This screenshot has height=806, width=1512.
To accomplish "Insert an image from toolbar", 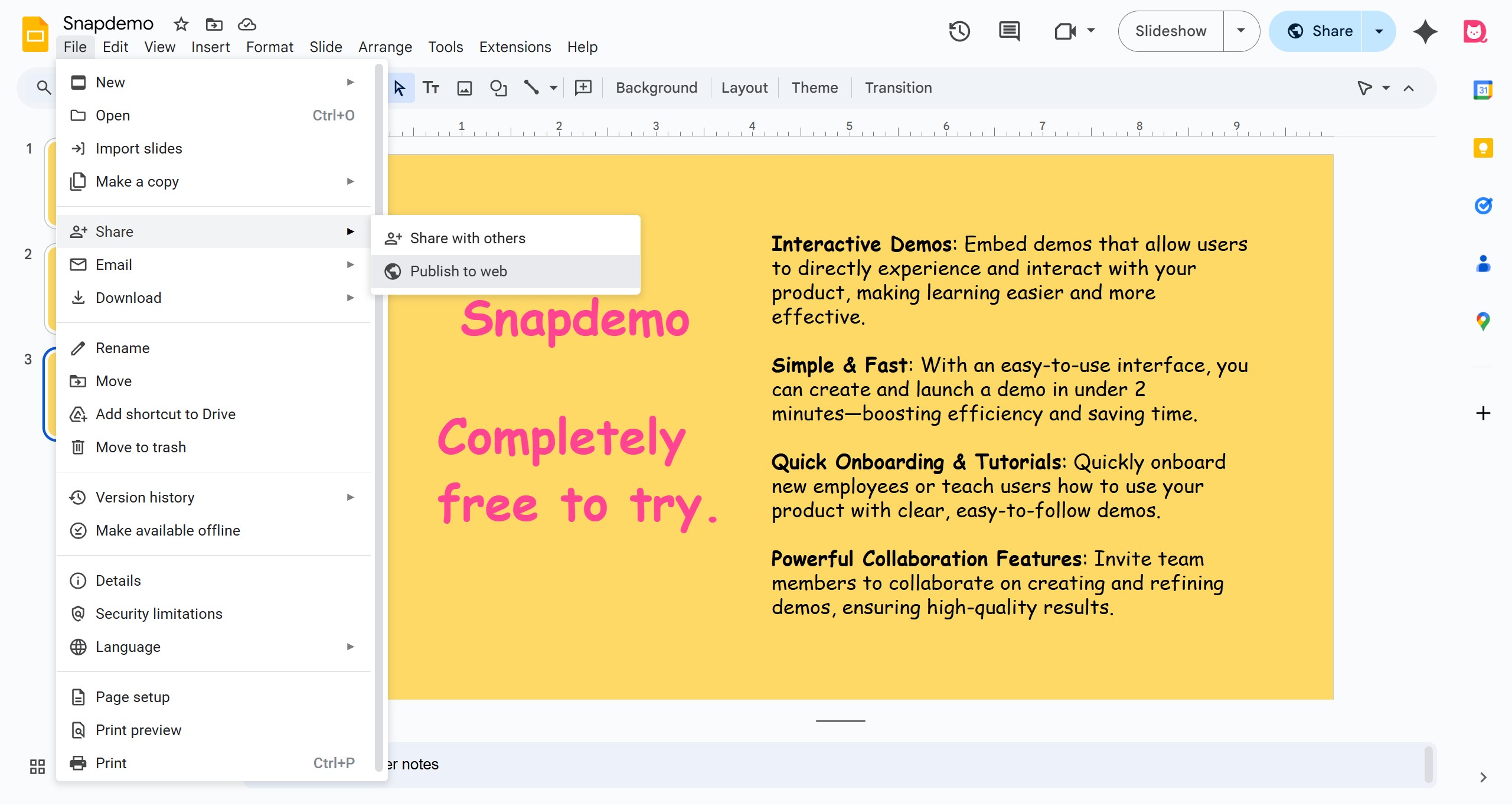I will [x=465, y=88].
